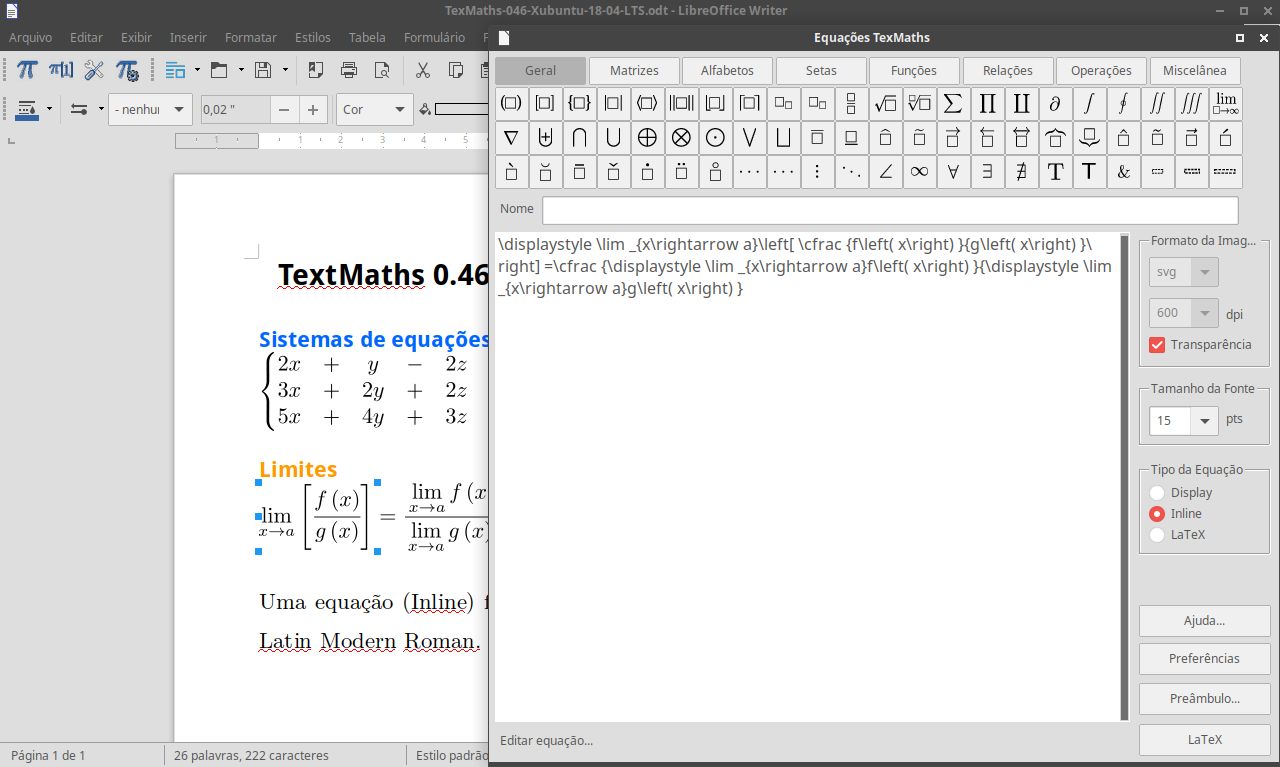Switch to the Alfabetos tab

point(727,71)
